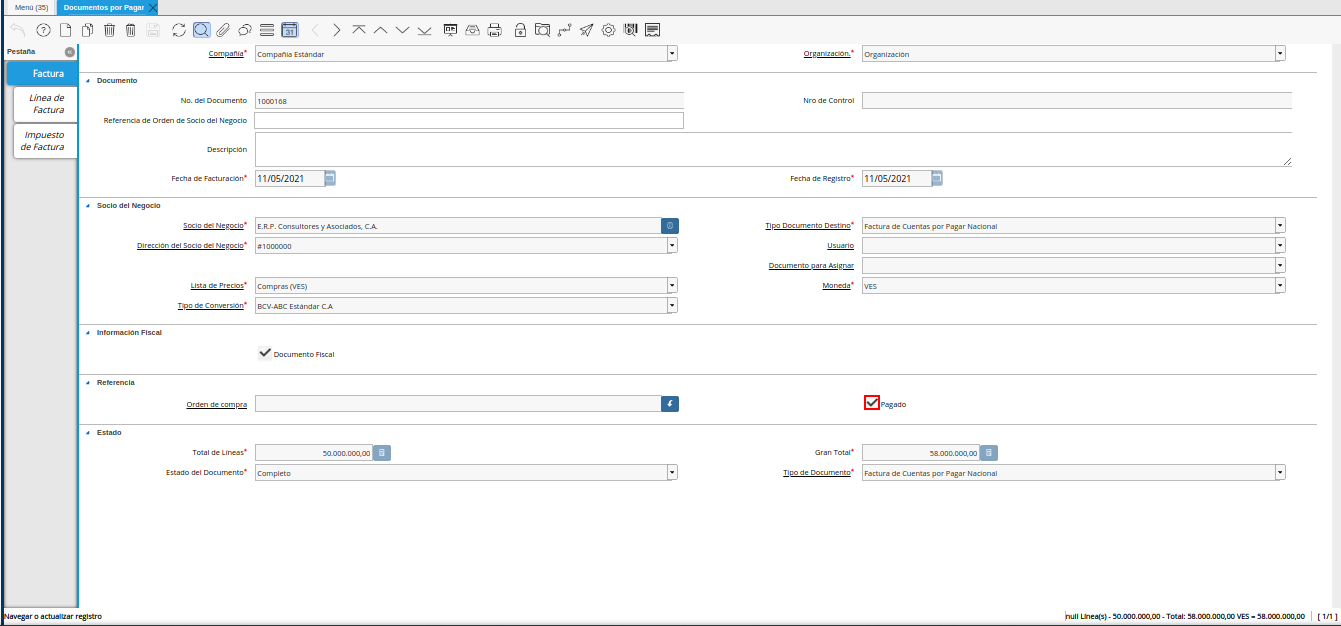Open the Lista de Precios dropdown
This screenshot has height=626, width=1341.
pyautogui.click(x=672, y=285)
